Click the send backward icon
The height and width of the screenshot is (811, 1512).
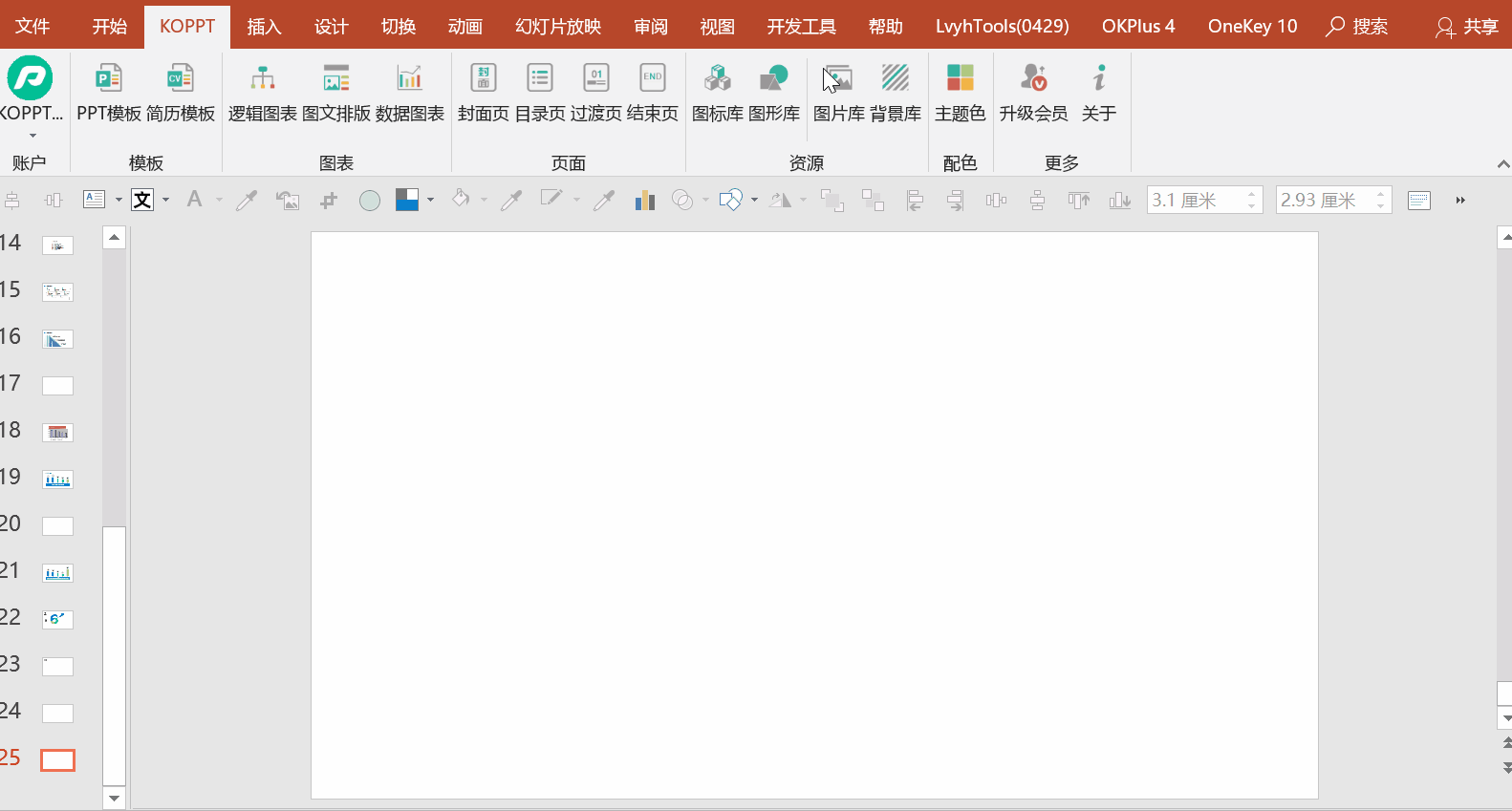(x=873, y=200)
